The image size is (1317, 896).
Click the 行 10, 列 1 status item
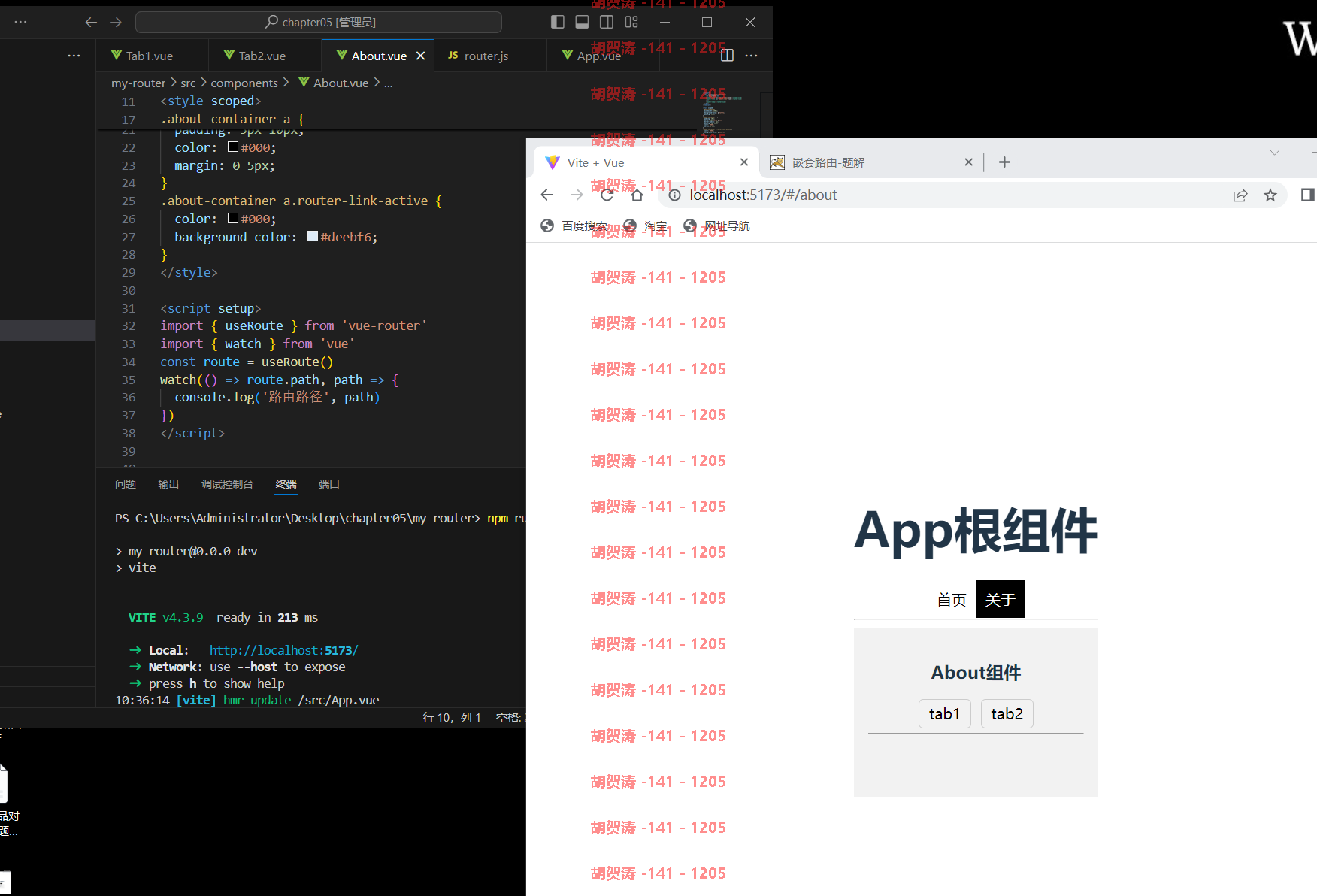tap(452, 718)
